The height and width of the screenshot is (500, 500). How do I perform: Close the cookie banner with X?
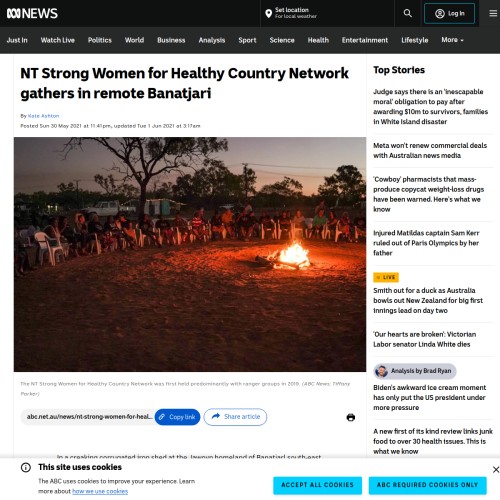[x=496, y=469]
